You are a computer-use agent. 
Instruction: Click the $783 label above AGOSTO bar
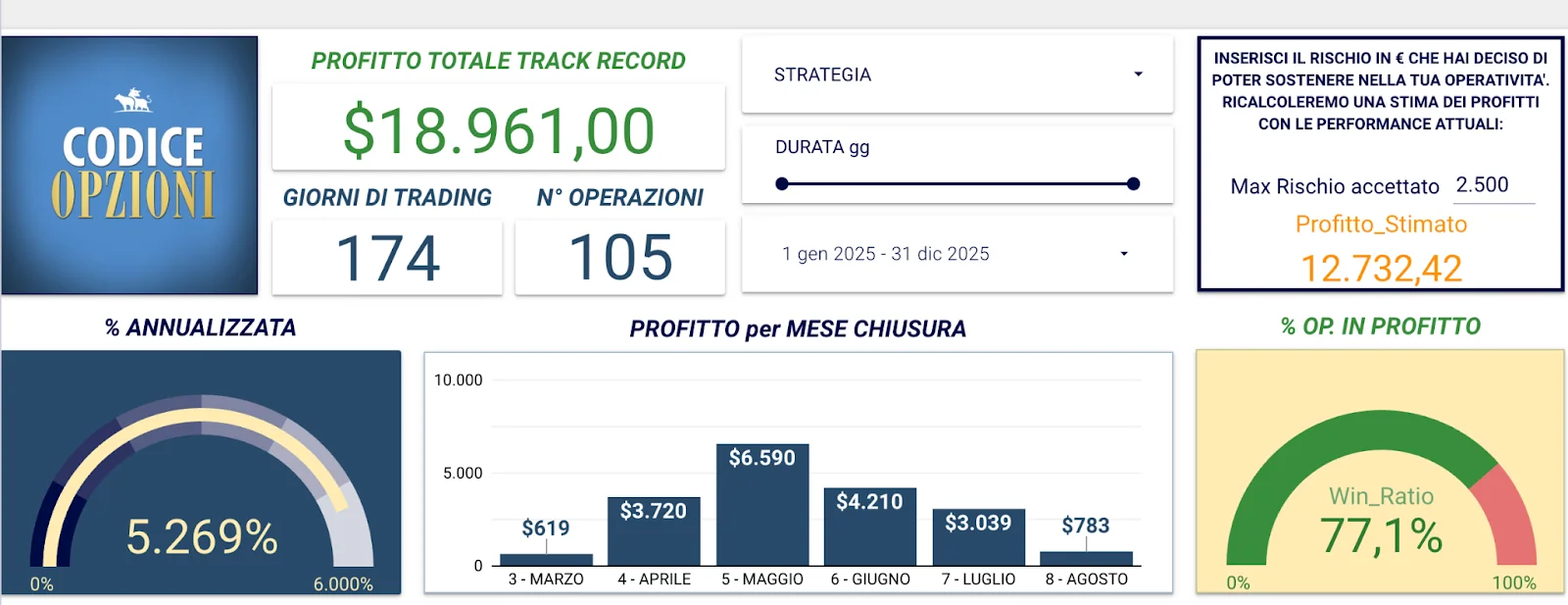coord(1086,526)
